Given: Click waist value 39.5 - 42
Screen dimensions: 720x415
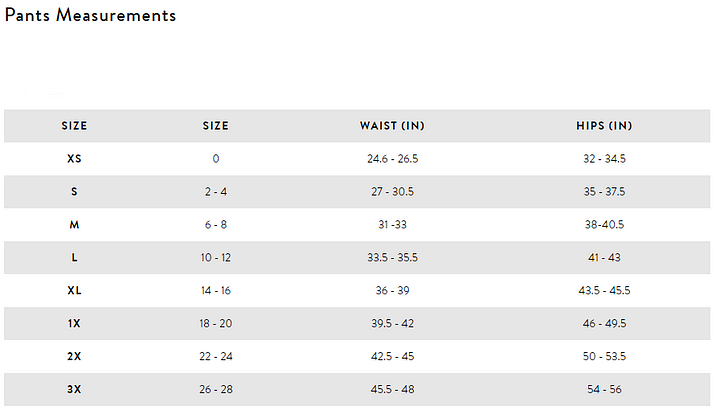Looking at the screenshot, I should click(x=393, y=324).
